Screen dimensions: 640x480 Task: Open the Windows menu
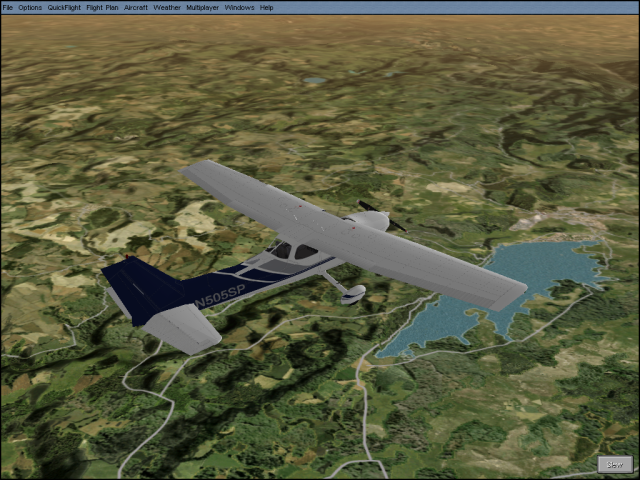239,7
